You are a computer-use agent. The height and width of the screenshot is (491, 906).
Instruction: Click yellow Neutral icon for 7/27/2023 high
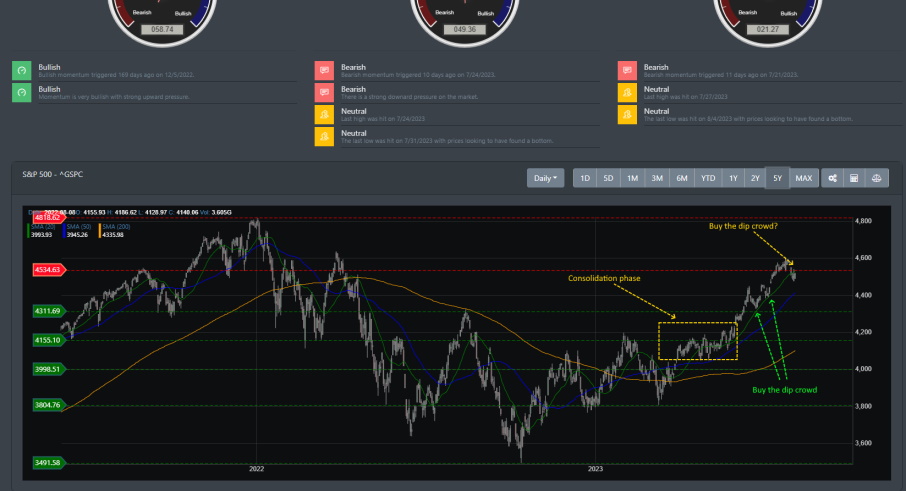[627, 92]
